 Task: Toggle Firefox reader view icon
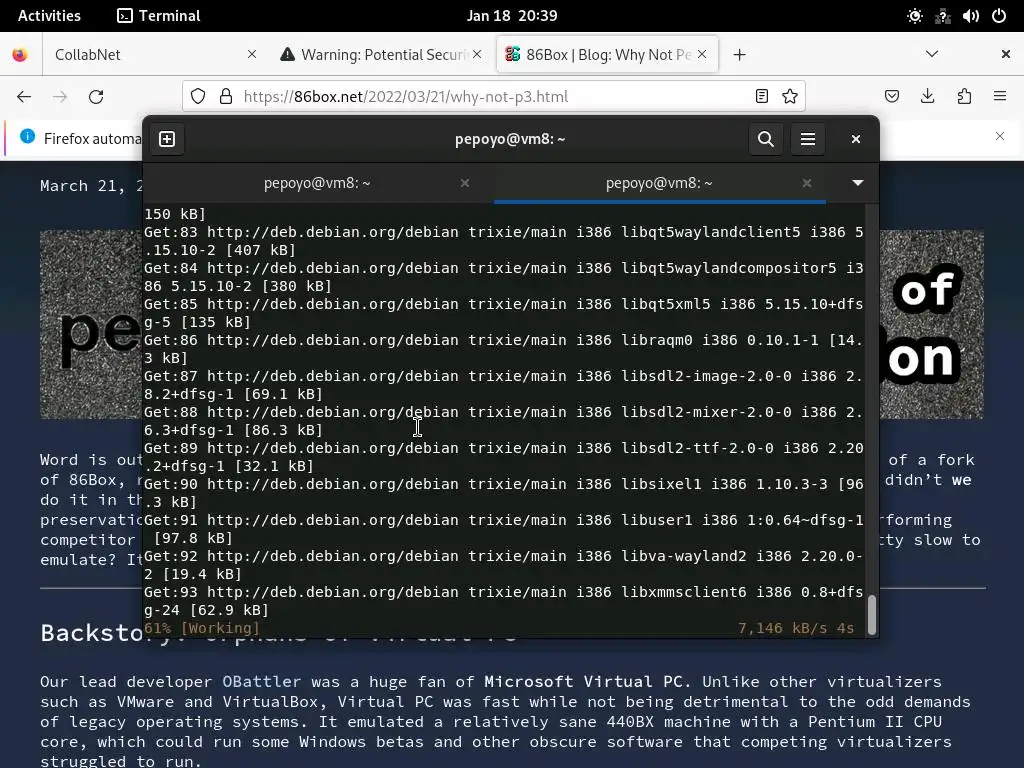coord(761,97)
